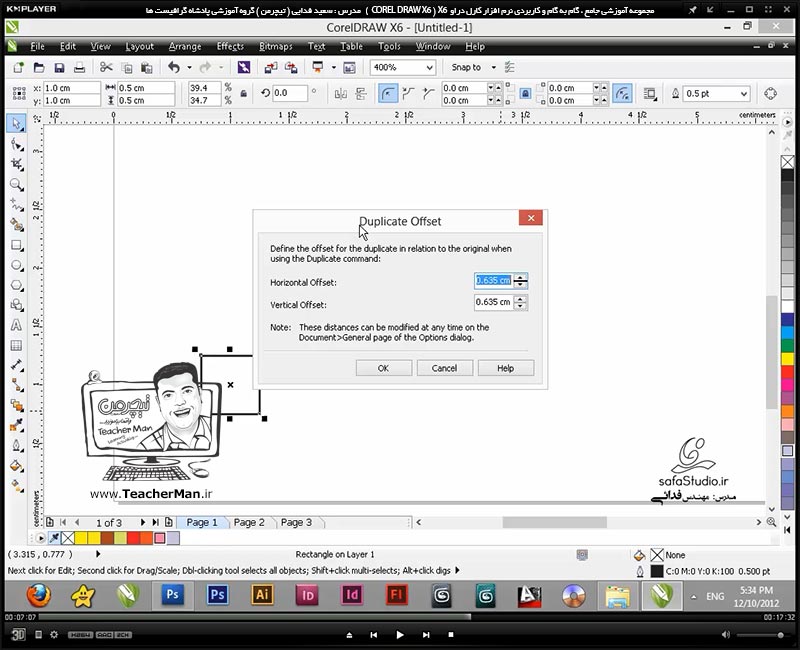Viewport: 800px width, 650px height.
Task: Increase Vertical Offset with spinner
Action: click(x=520, y=299)
